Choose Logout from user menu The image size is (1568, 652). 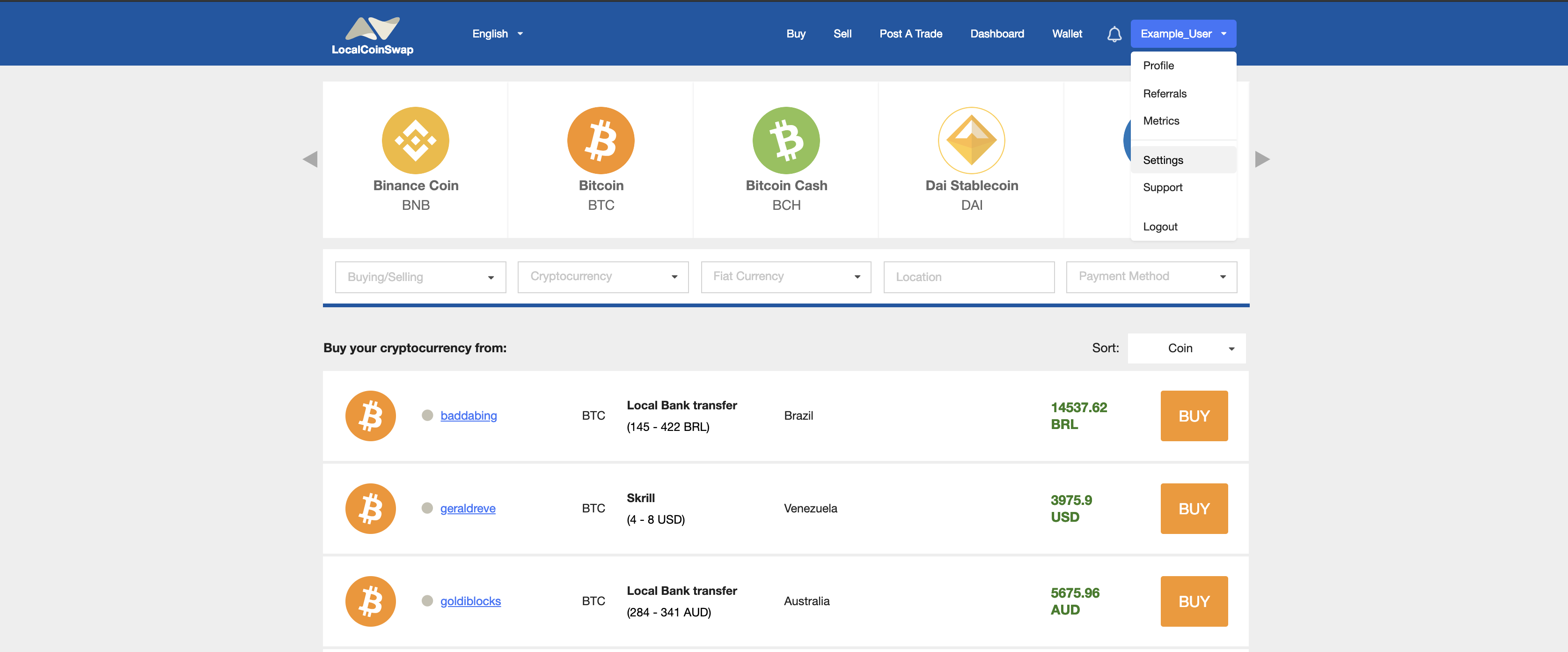(1183, 226)
